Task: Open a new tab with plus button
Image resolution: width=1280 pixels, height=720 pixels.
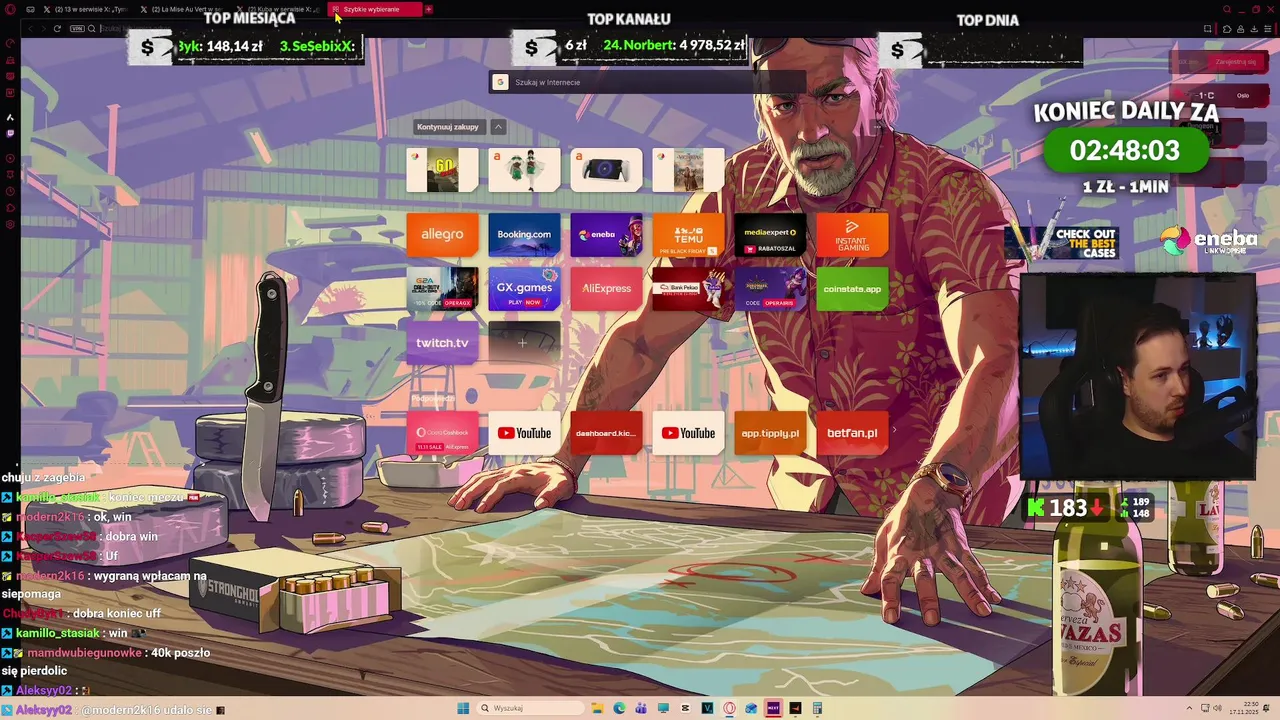Action: (x=429, y=9)
